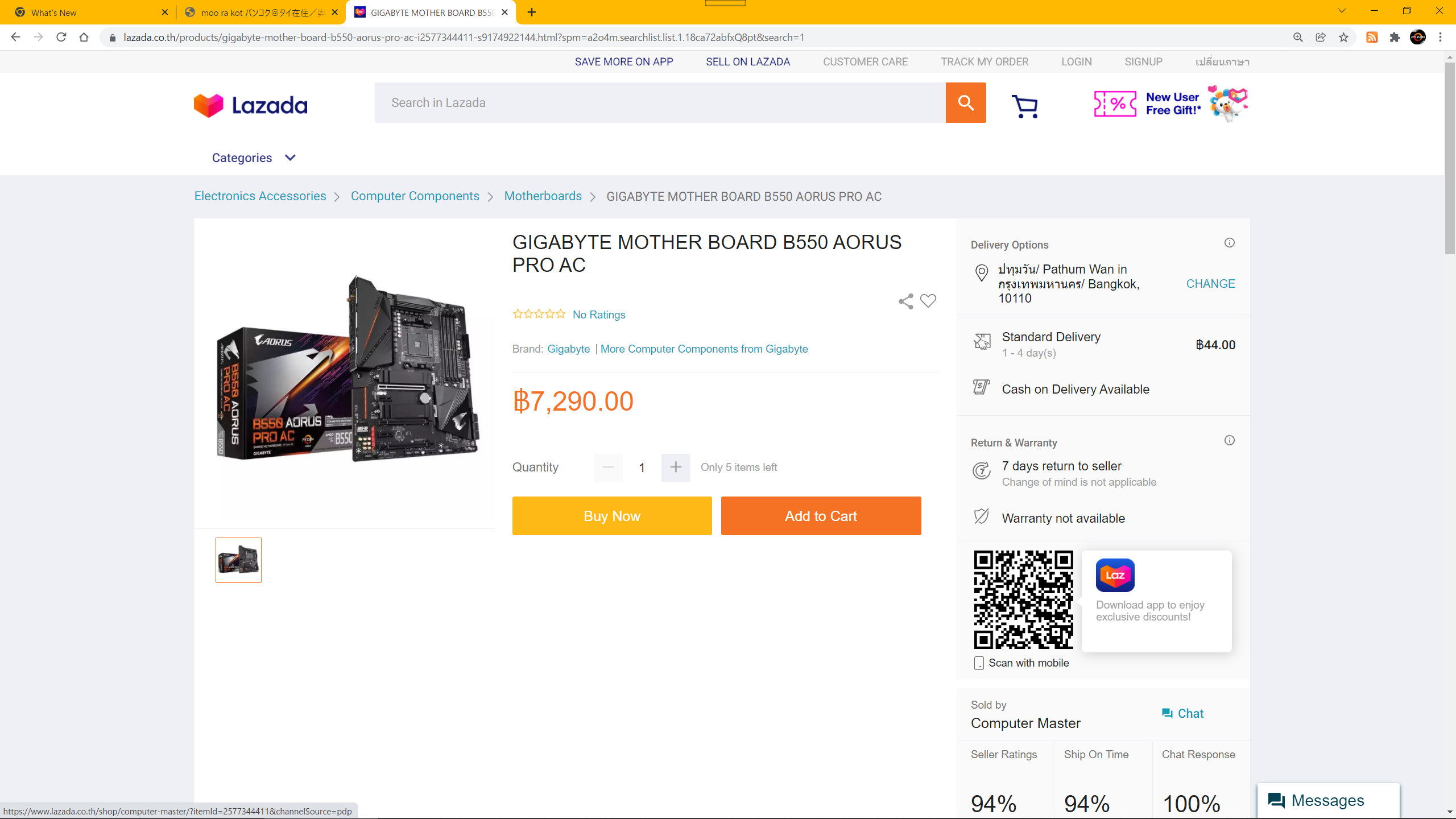1456x819 pixels.
Task: Click the QR code image
Action: point(1023,600)
